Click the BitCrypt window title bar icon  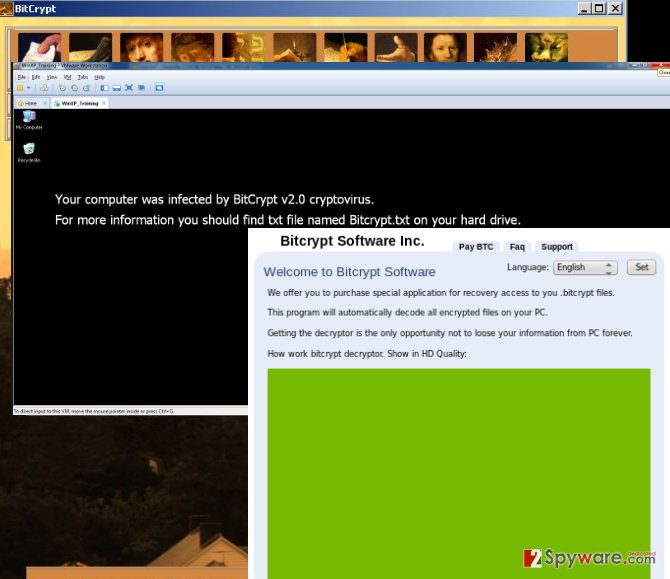[x=6, y=8]
